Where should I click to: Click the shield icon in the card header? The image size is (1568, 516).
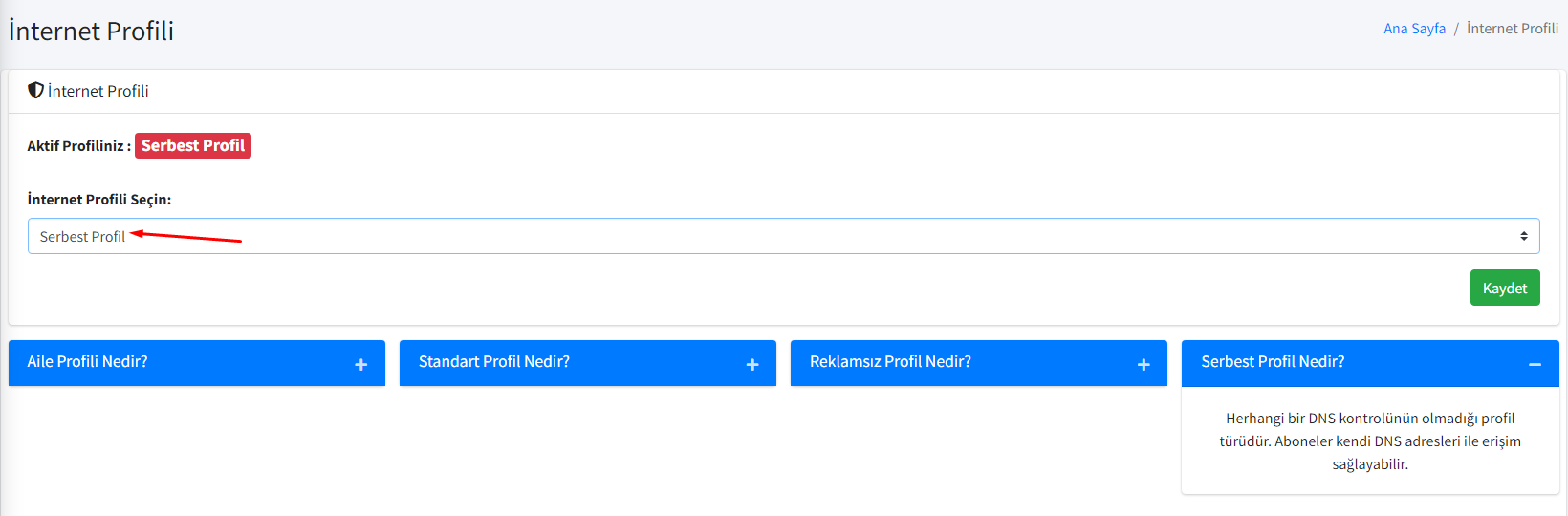pyautogui.click(x=35, y=91)
